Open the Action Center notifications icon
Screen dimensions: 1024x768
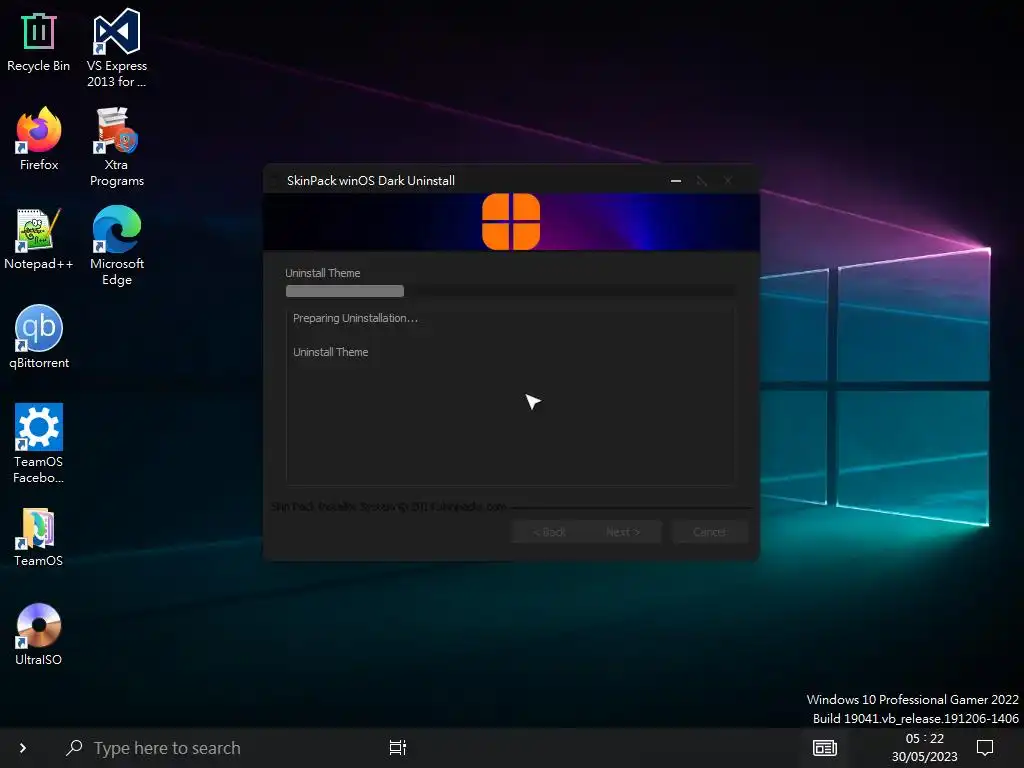tap(985, 748)
